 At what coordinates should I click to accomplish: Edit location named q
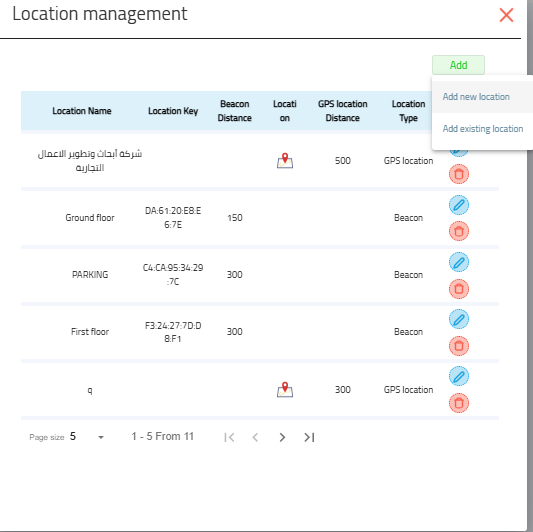[x=459, y=376]
